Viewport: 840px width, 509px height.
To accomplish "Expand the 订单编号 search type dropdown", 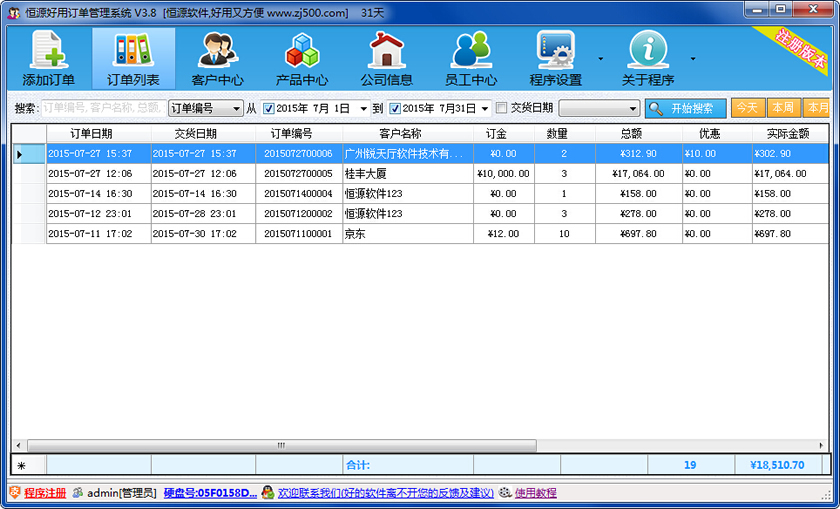I will [x=236, y=108].
